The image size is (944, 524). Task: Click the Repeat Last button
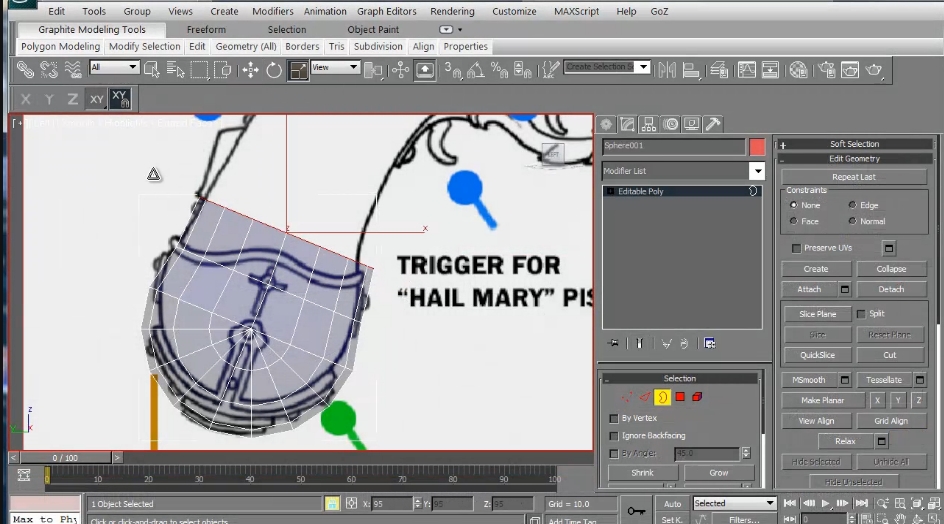pyautogui.click(x=854, y=177)
